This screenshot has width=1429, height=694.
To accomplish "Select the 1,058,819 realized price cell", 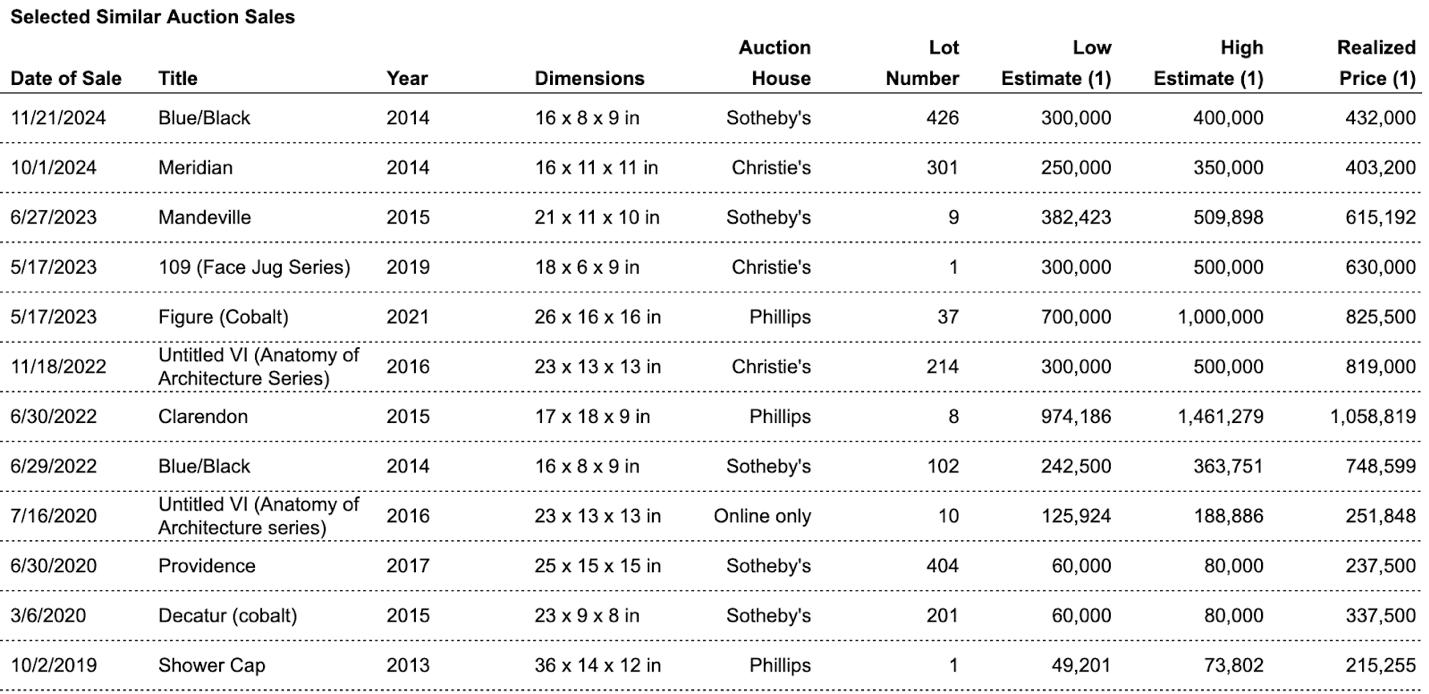I will (1372, 416).
